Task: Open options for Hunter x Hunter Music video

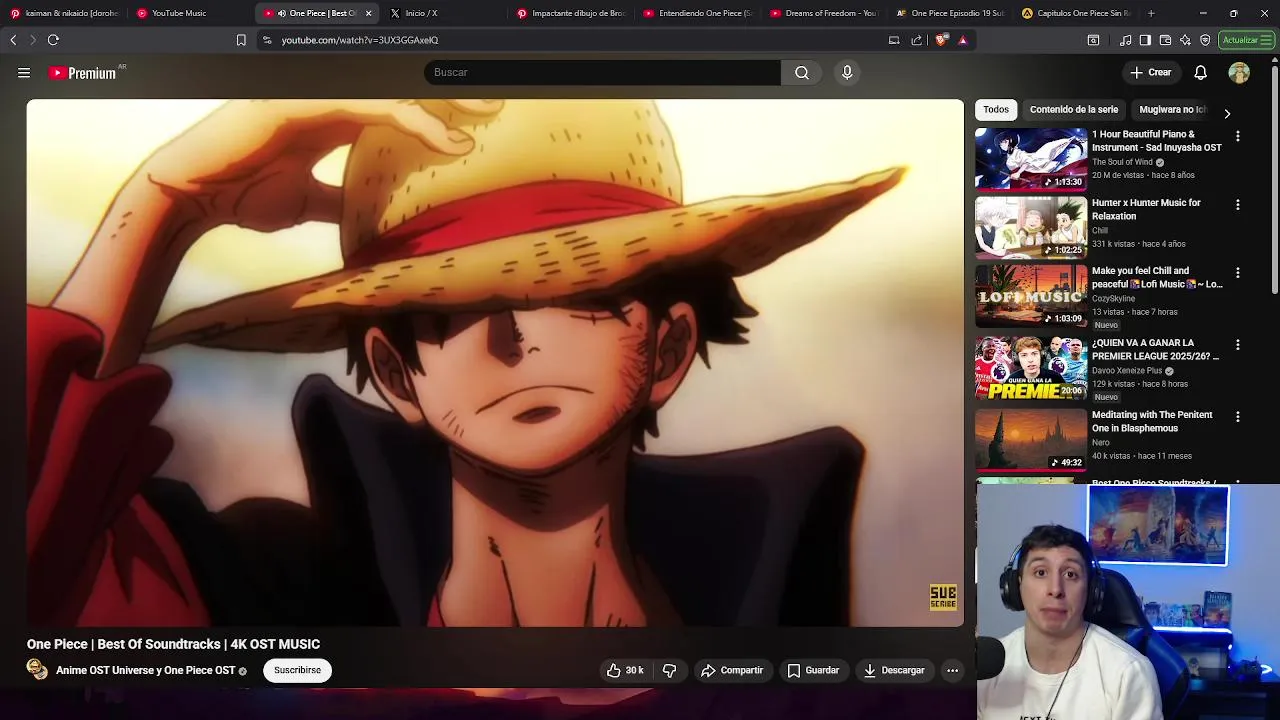Action: tap(1237, 205)
